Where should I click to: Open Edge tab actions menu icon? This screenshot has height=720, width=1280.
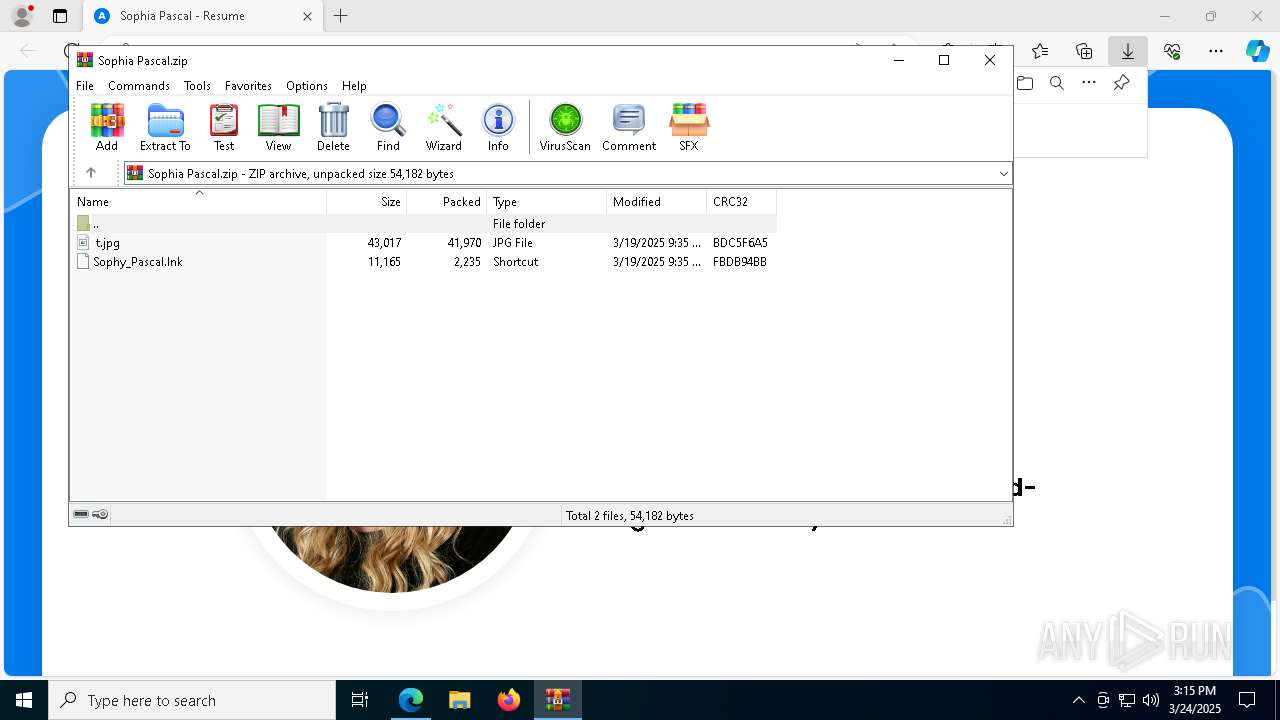click(60, 16)
